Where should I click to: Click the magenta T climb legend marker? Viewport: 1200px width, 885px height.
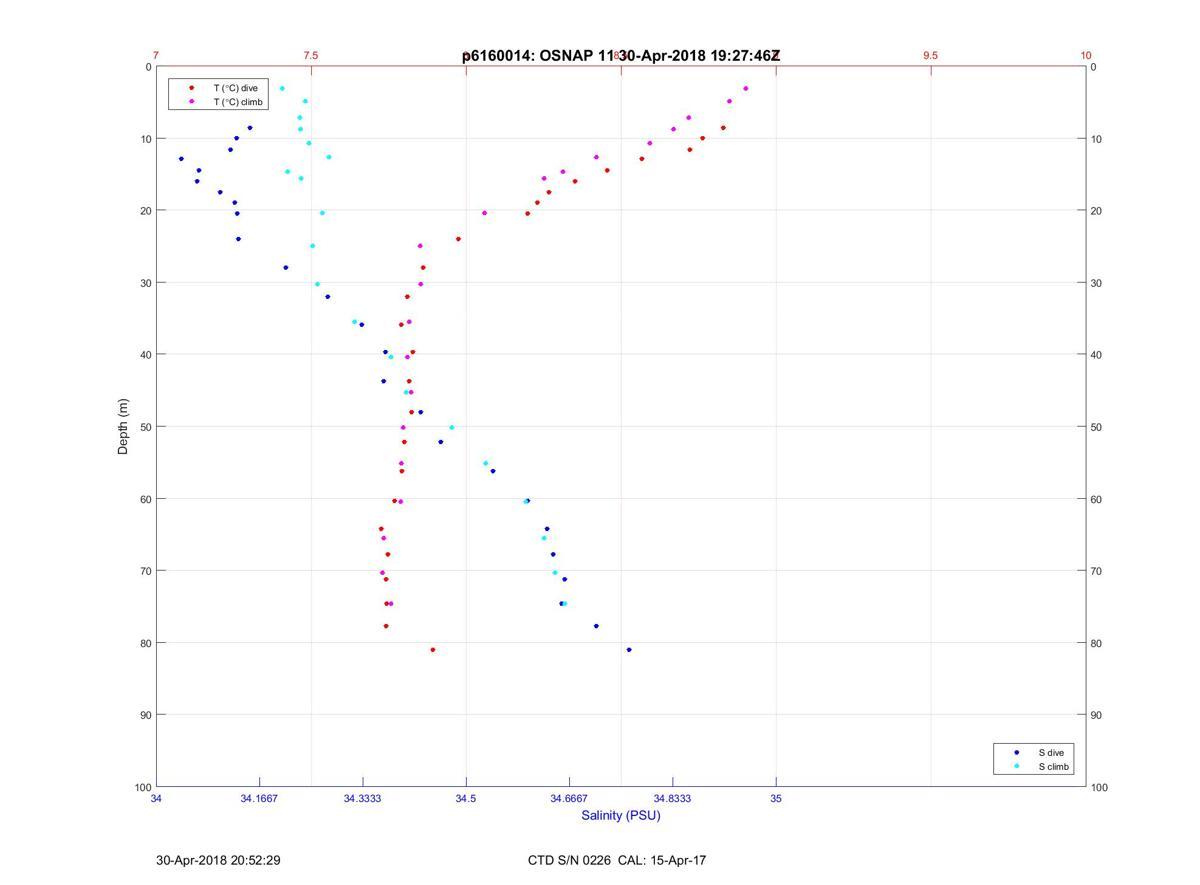[192, 102]
